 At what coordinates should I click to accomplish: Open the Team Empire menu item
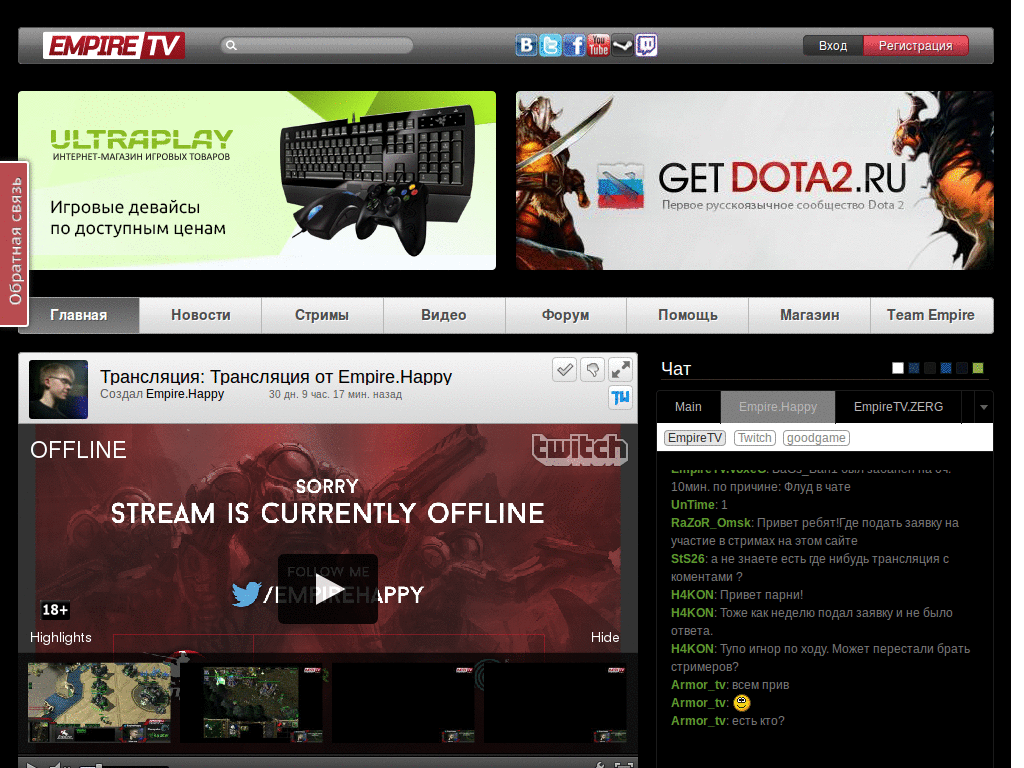point(931,315)
